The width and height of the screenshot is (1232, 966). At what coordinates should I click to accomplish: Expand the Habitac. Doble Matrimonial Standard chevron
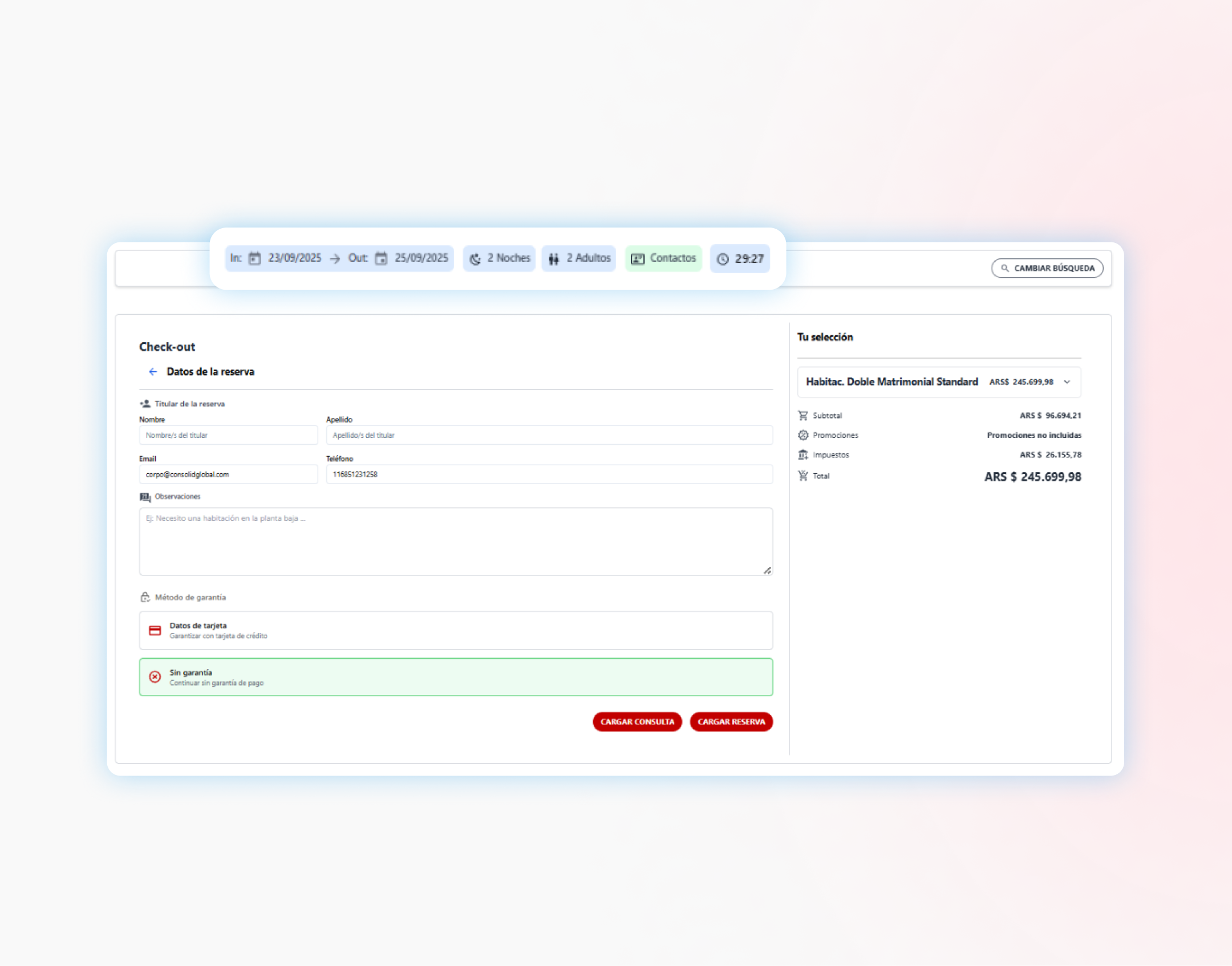[1067, 382]
